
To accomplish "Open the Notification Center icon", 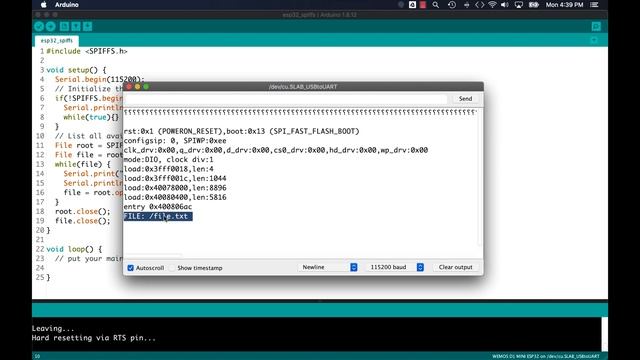I will (594, 5).
